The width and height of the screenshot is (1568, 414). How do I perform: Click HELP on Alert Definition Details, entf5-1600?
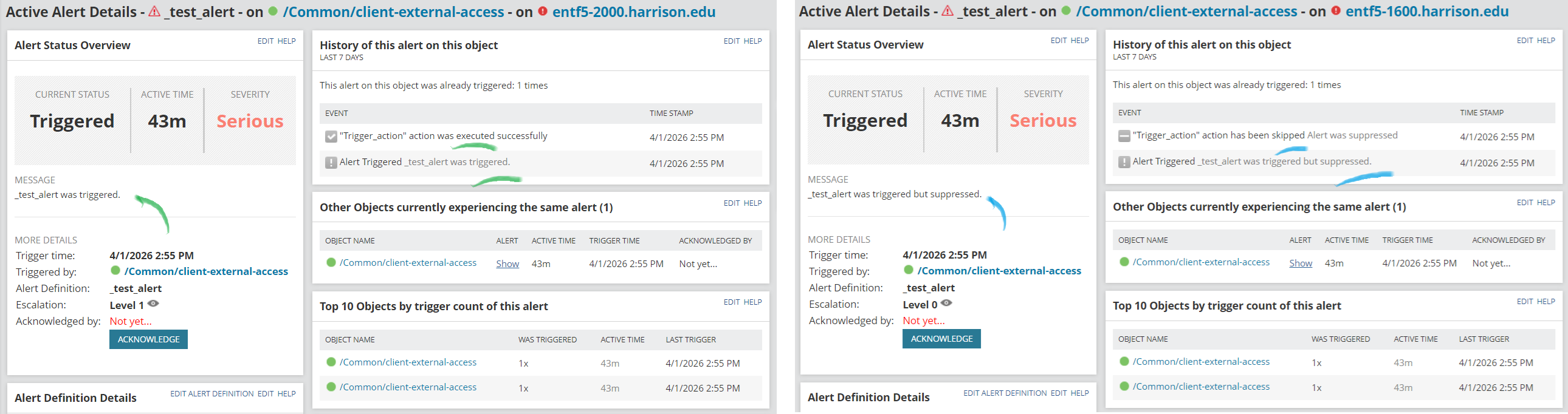pos(1080,393)
